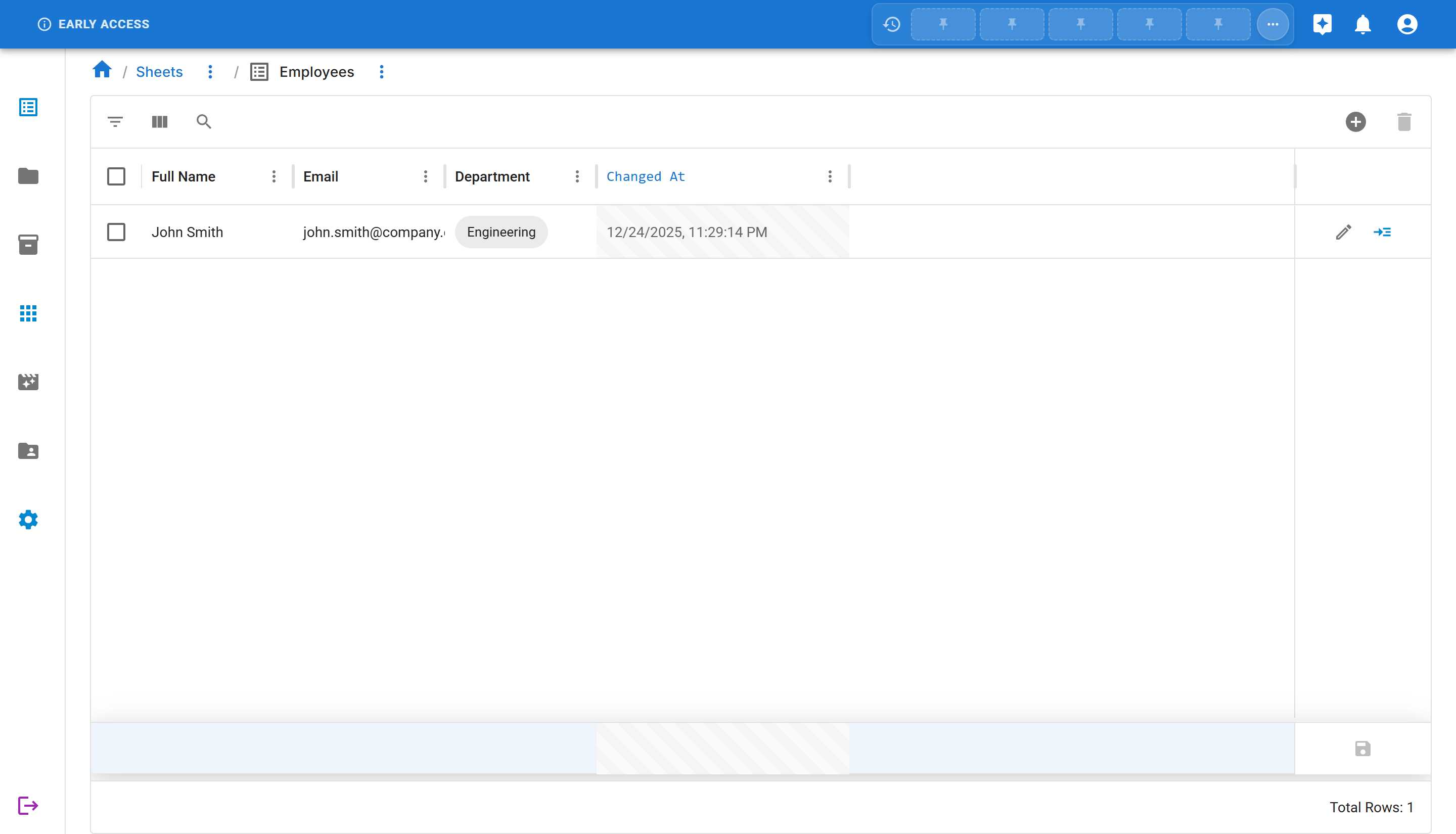Viewport: 1456px width, 834px height.
Task: Toggle the select-all rows checkbox
Action: tap(116, 176)
